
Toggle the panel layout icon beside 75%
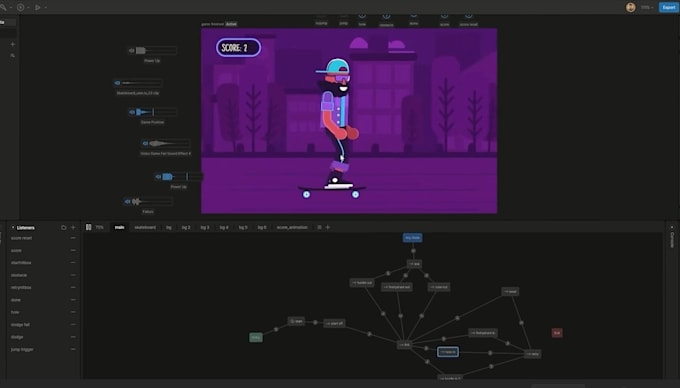click(x=88, y=227)
